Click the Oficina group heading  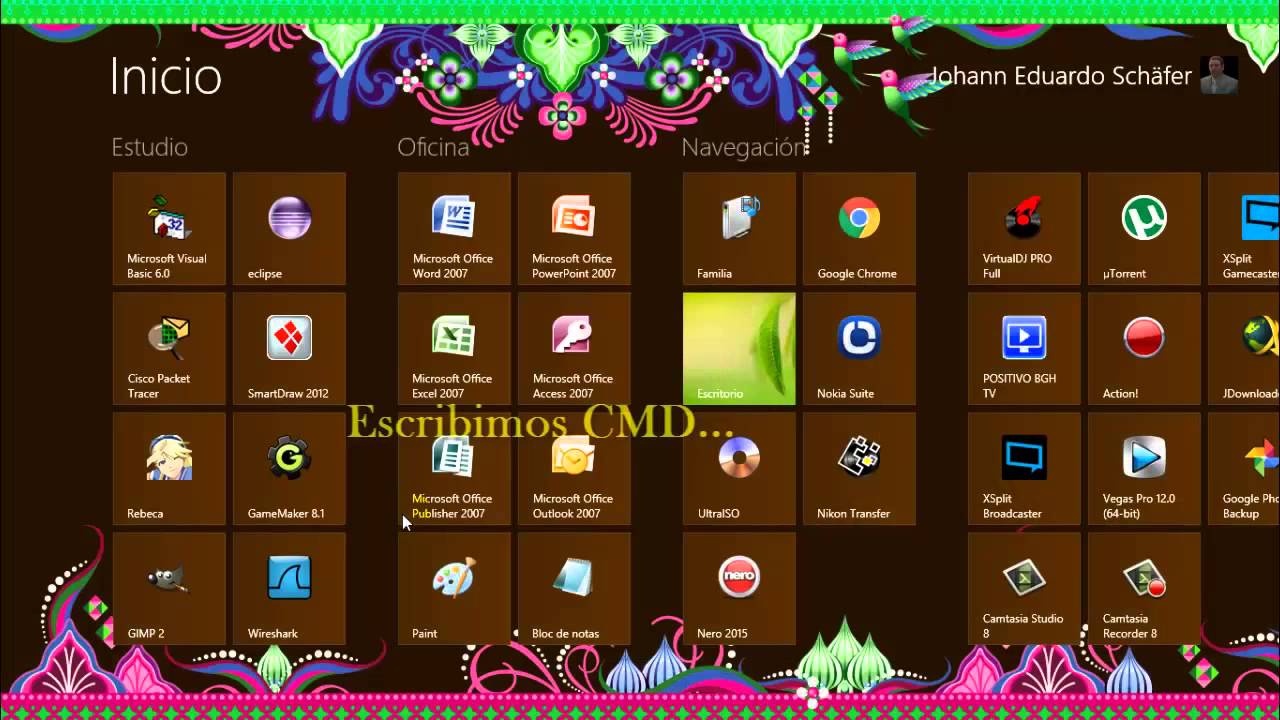coord(433,147)
